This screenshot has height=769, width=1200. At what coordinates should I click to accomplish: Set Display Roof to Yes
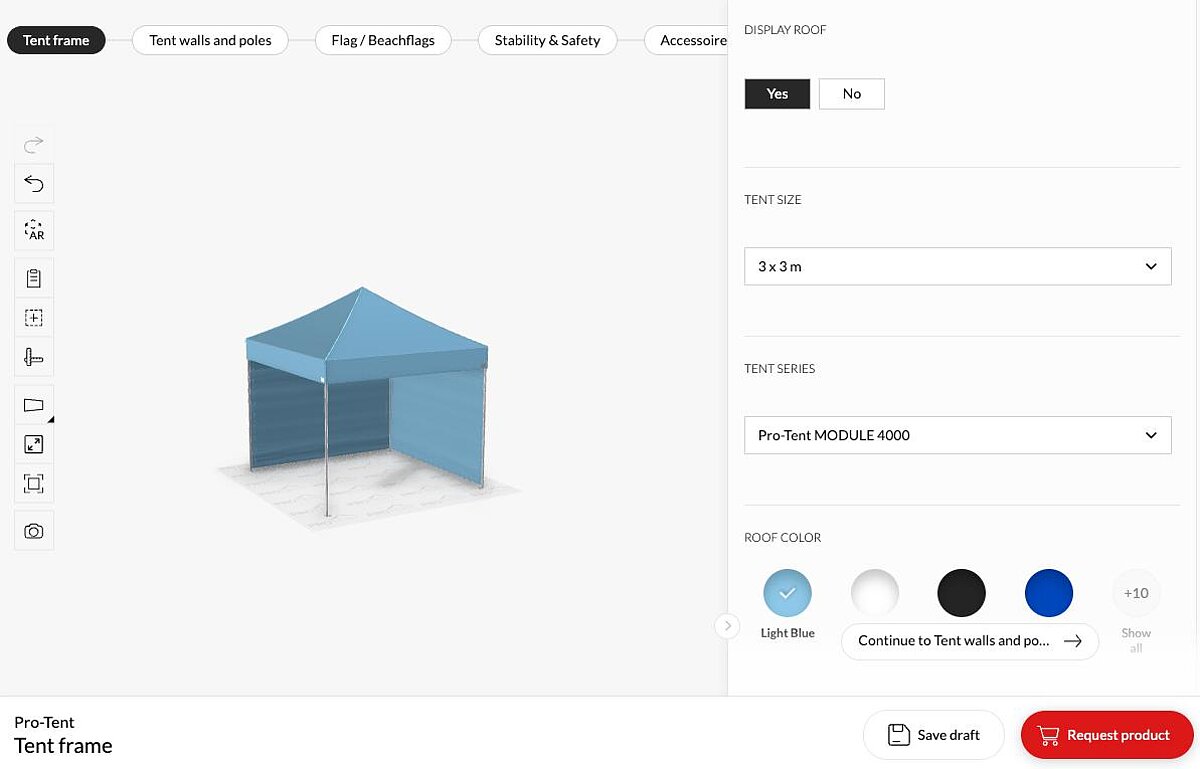[x=777, y=94]
